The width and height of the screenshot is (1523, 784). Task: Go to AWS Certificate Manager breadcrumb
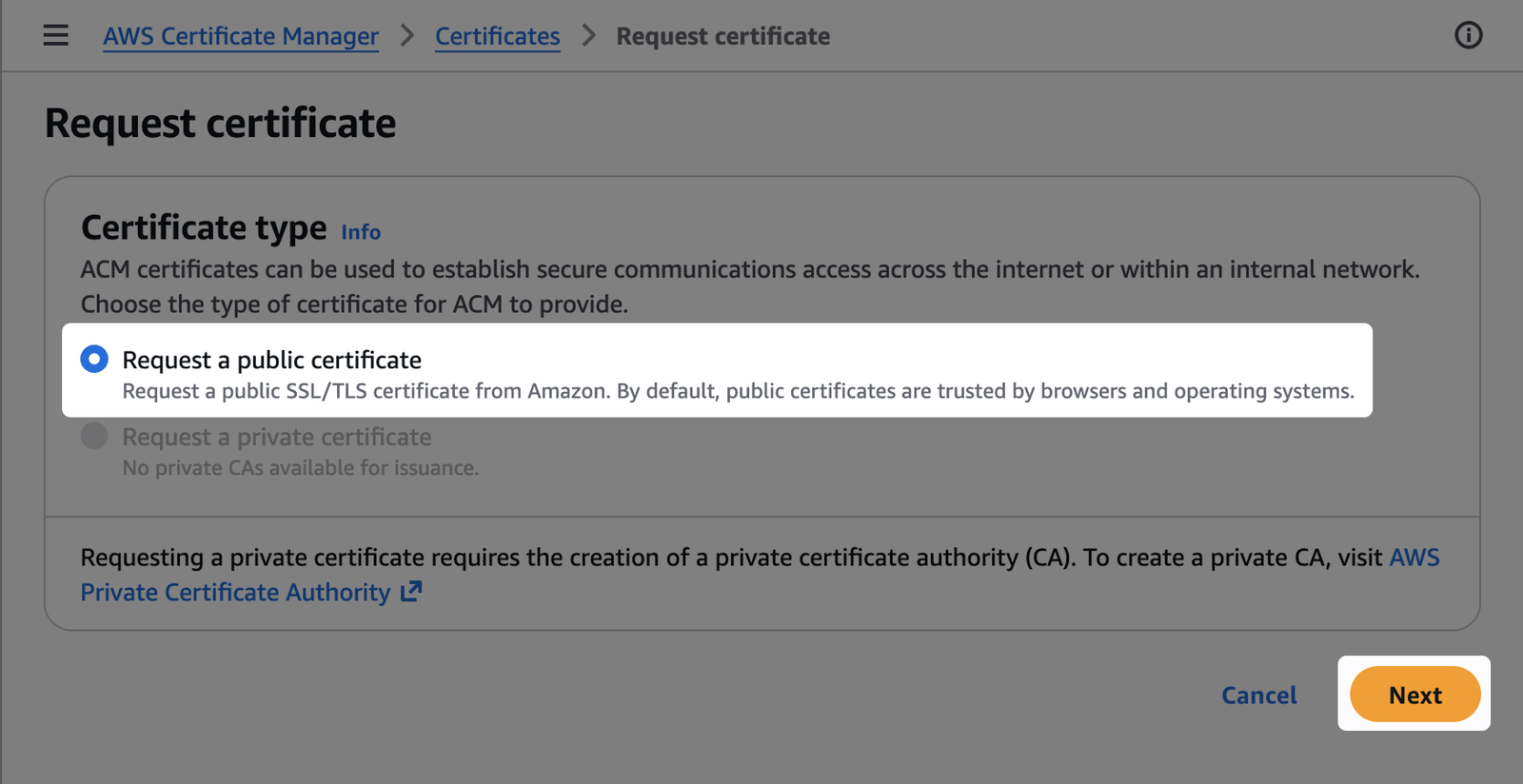pos(241,36)
